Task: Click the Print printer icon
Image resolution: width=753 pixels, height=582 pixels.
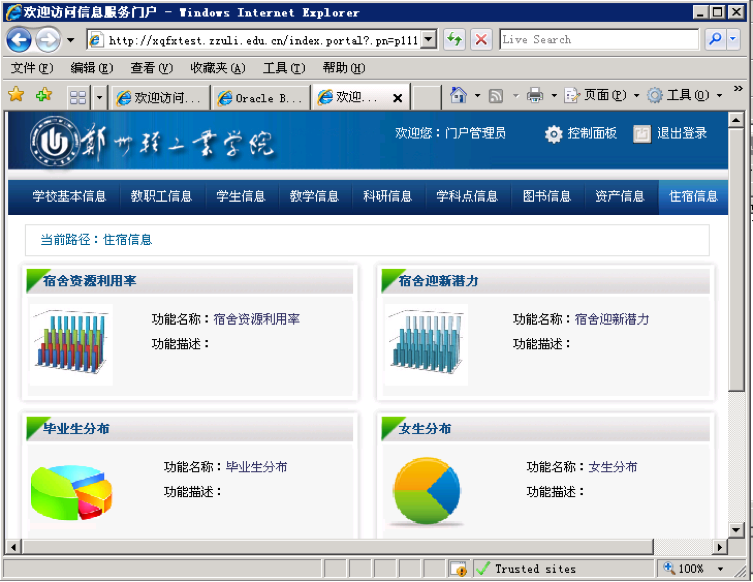Action: [x=535, y=96]
